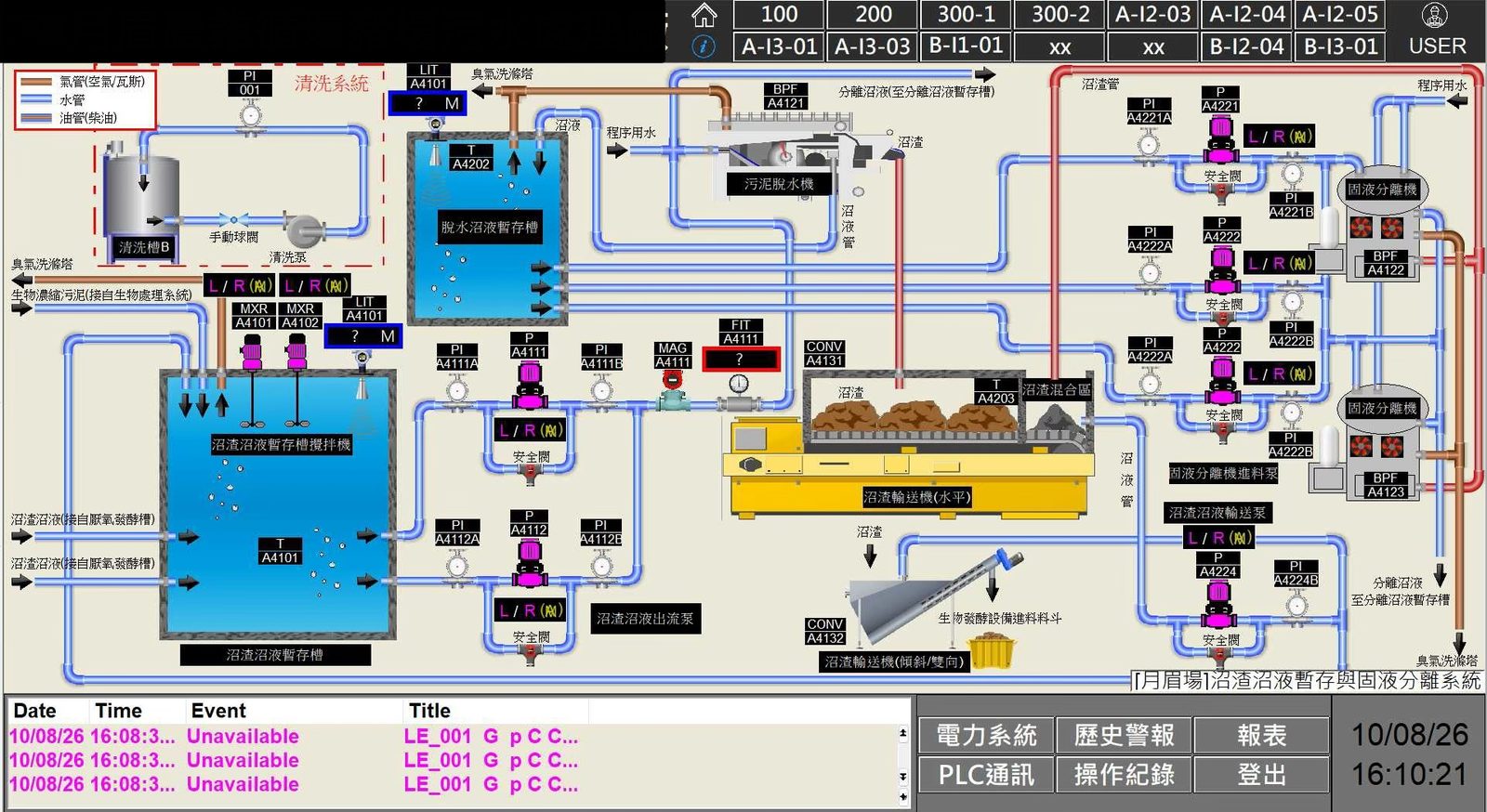
Task: Open page tab B-I1-01
Action: [967, 46]
